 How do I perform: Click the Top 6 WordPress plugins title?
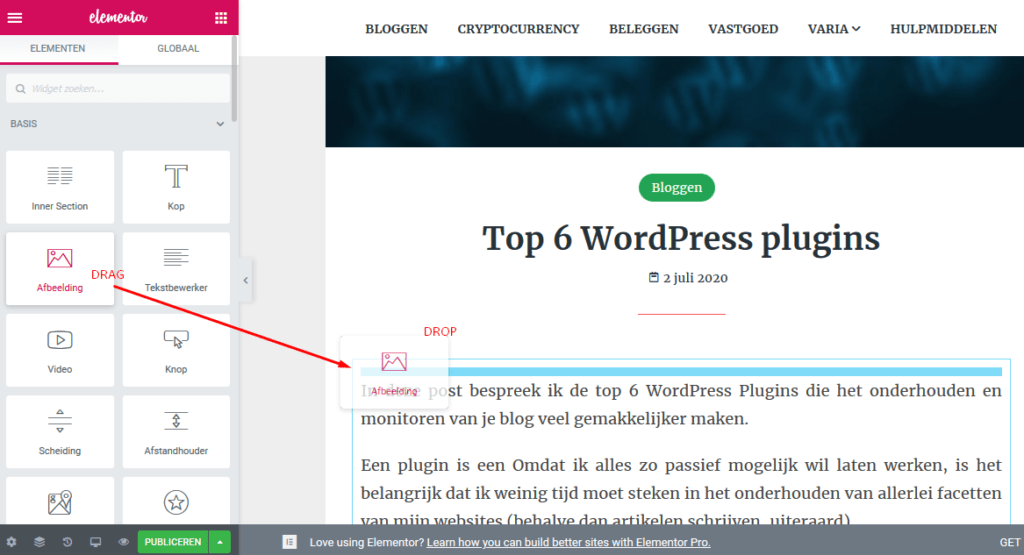[x=681, y=238]
